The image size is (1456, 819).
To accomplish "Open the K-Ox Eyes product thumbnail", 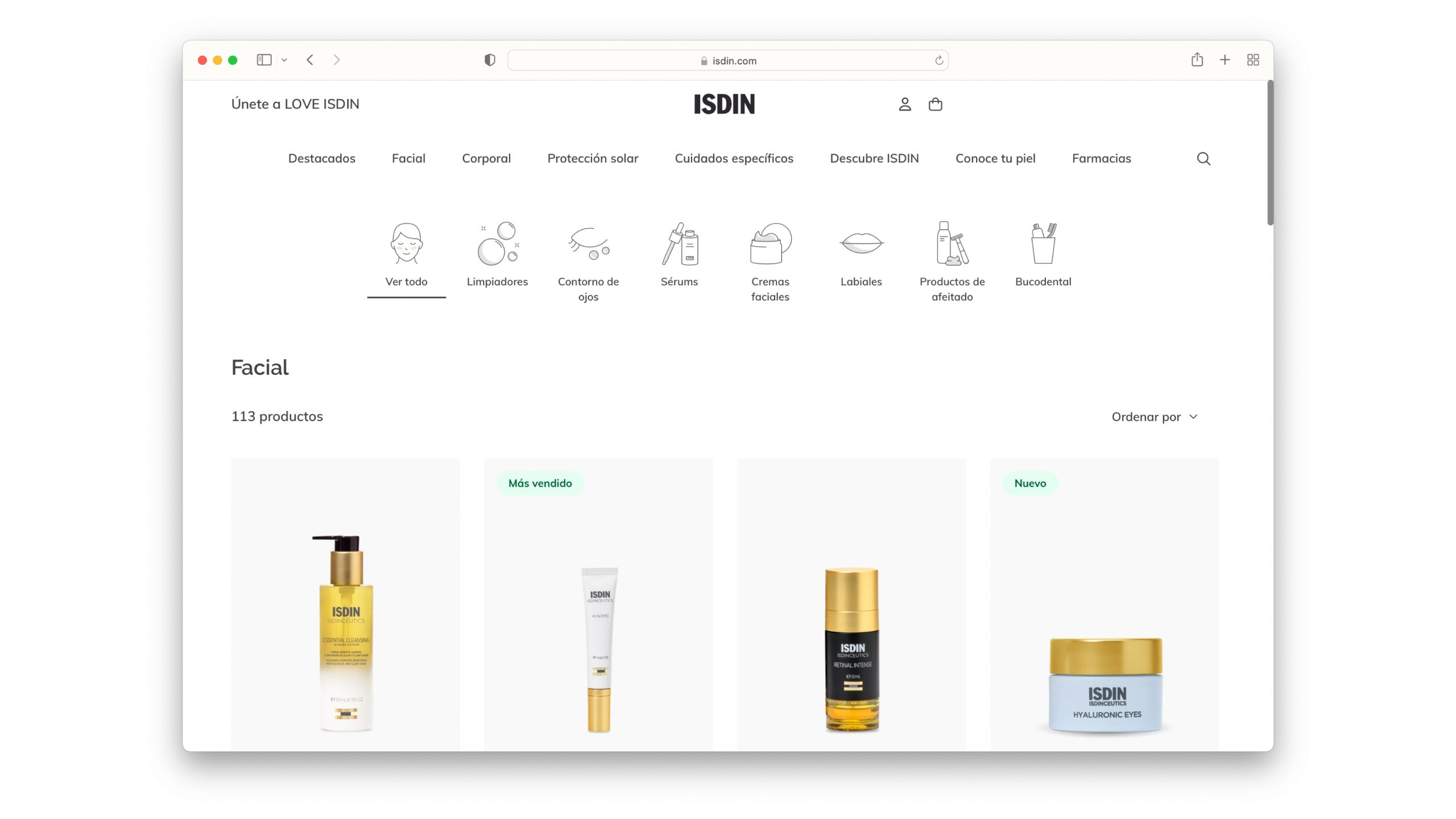I will click(598, 605).
